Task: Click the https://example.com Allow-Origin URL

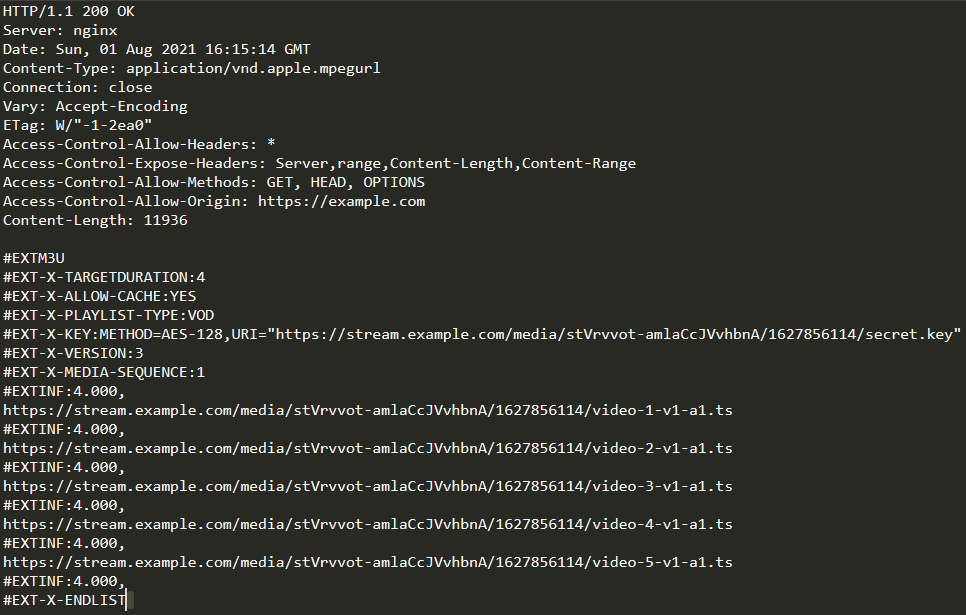Action: click(341, 202)
